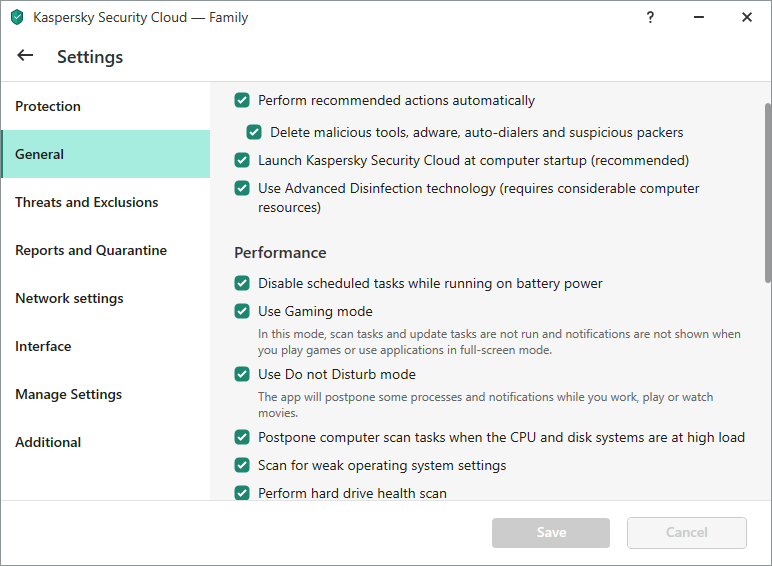Uncheck Disable scheduled tasks on battery power
772x566 pixels.
coord(242,283)
